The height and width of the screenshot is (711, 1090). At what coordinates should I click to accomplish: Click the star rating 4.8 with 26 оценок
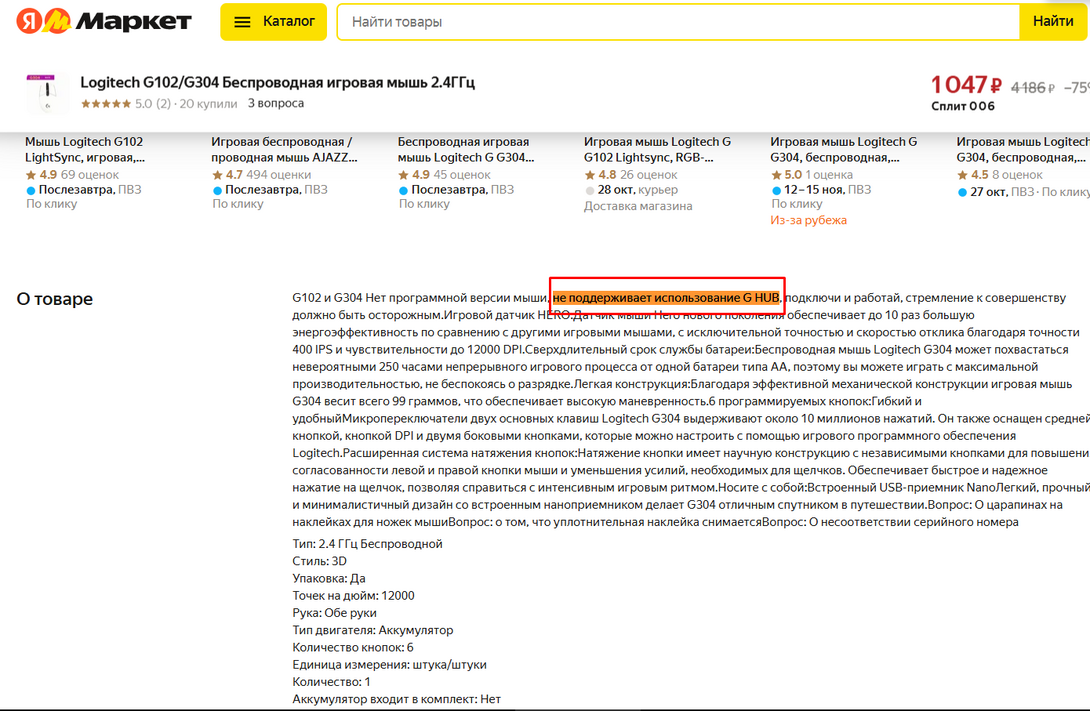[590, 175]
